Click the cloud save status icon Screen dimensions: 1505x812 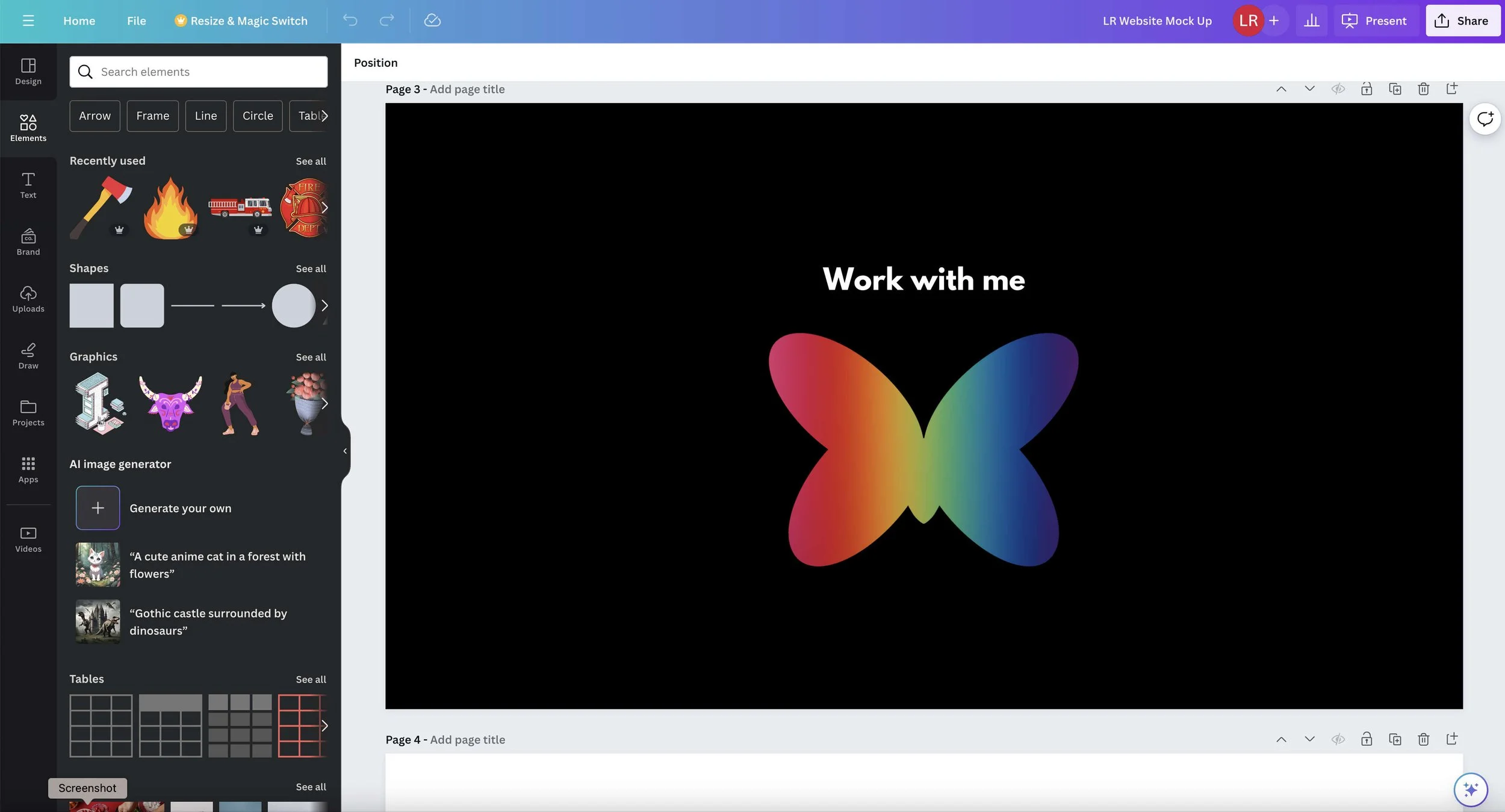[432, 20]
